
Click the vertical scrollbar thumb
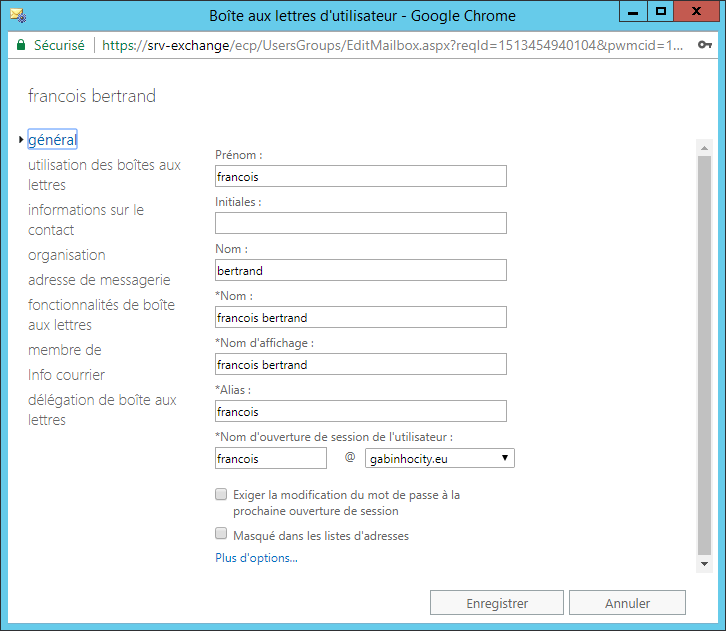(x=704, y=355)
